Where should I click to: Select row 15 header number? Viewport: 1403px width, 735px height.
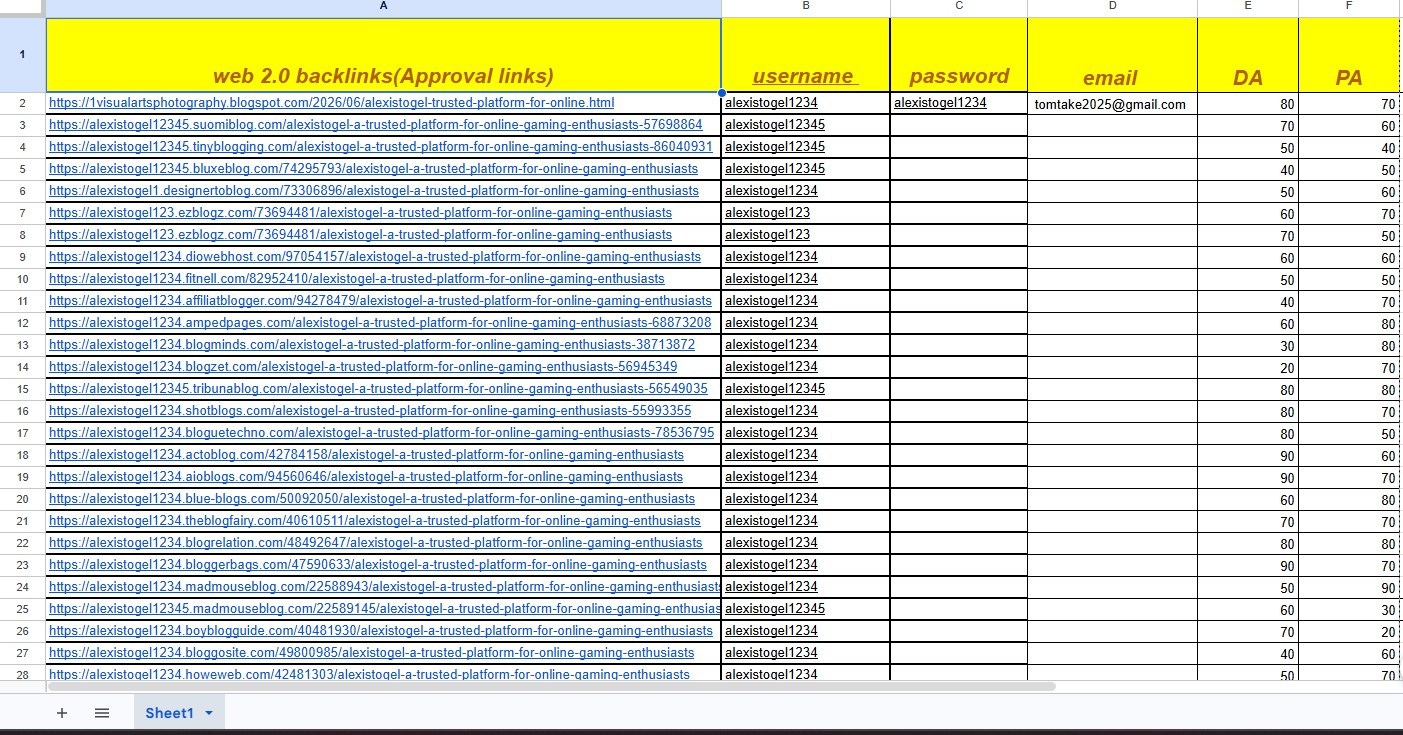point(23,389)
